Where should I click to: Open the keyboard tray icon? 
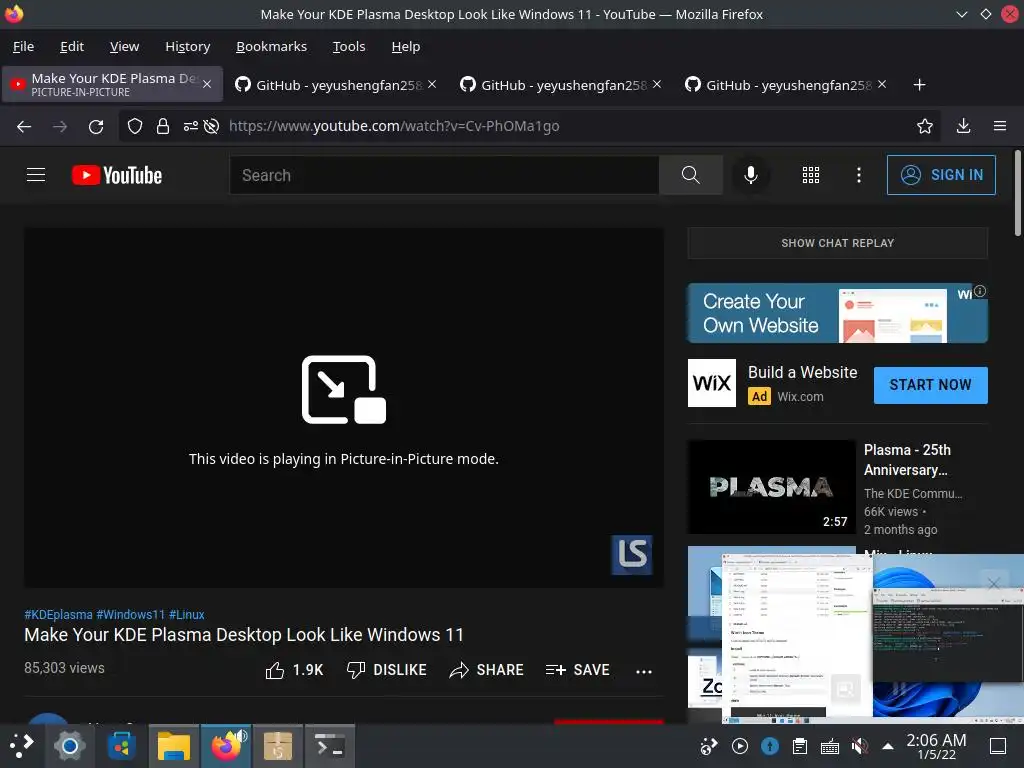tap(829, 746)
